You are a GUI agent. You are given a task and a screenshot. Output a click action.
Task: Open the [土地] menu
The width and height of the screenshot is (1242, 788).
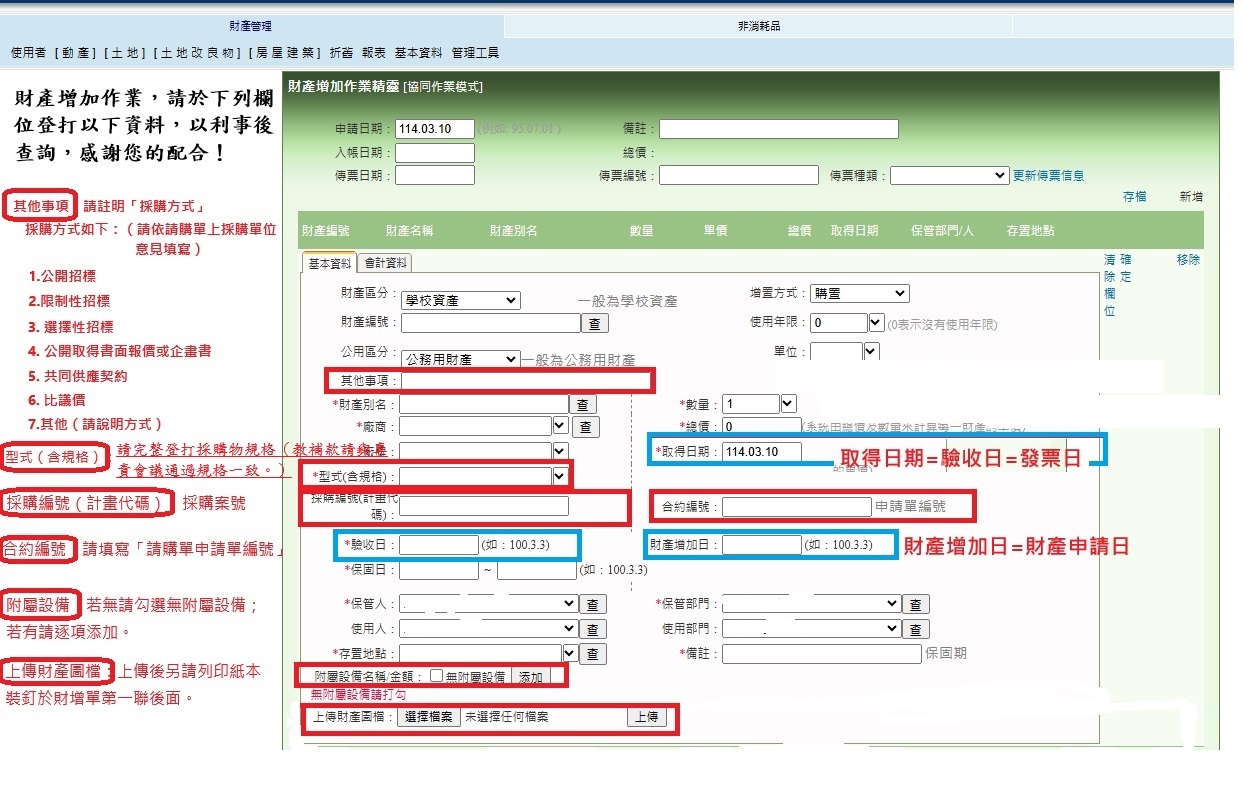tap(127, 53)
